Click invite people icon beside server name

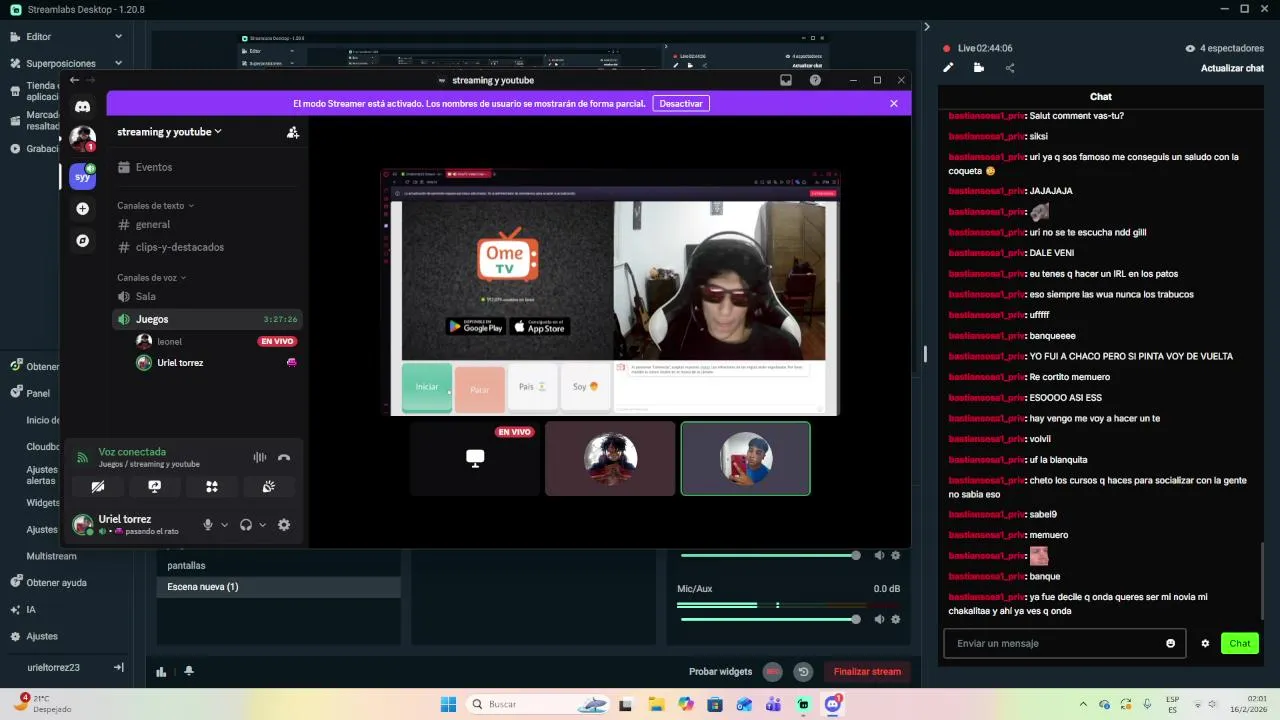(x=293, y=132)
